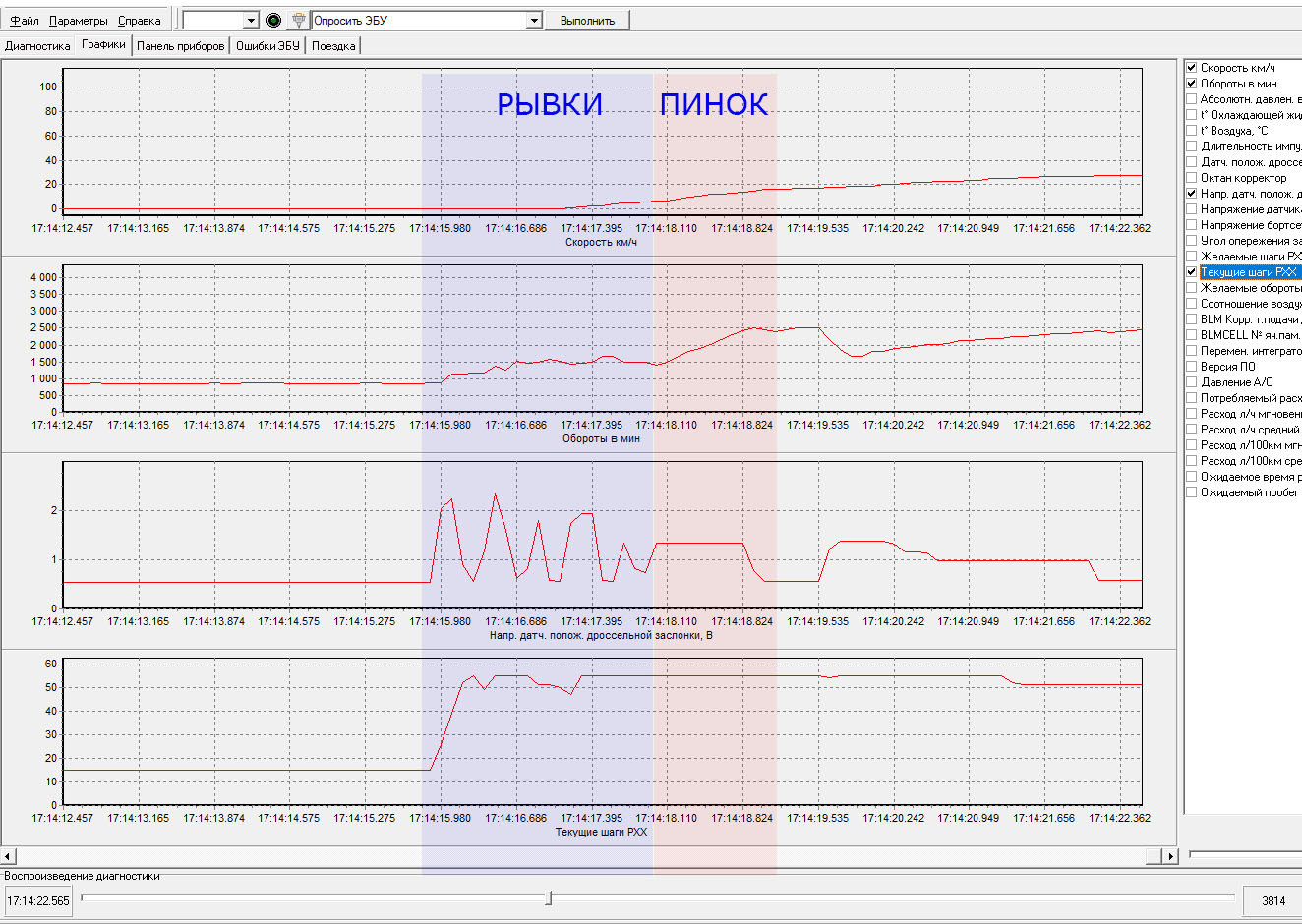The image size is (1302, 924).
Task: Click the 17:14:22.565 playback time field
Action: pyautogui.click(x=38, y=900)
